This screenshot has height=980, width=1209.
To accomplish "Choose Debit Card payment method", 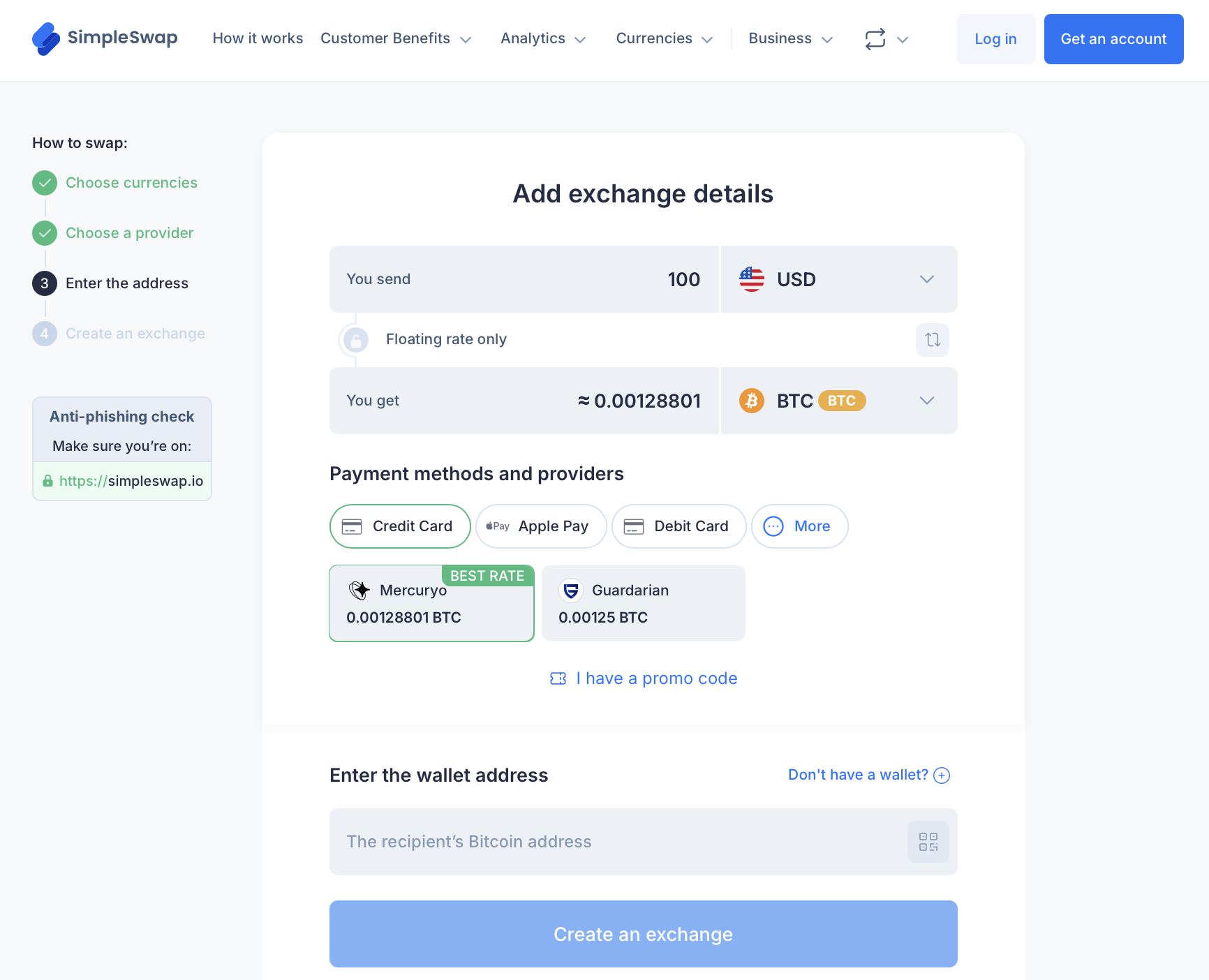I will point(678,526).
